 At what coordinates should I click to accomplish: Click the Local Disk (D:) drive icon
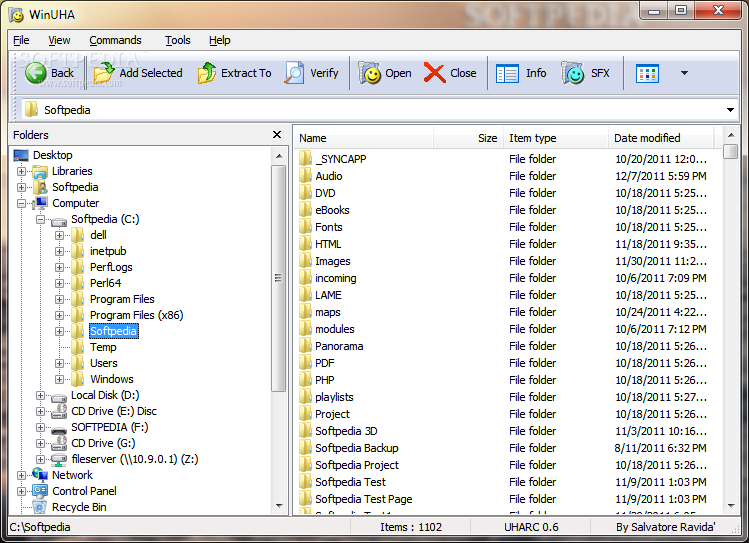coord(59,397)
